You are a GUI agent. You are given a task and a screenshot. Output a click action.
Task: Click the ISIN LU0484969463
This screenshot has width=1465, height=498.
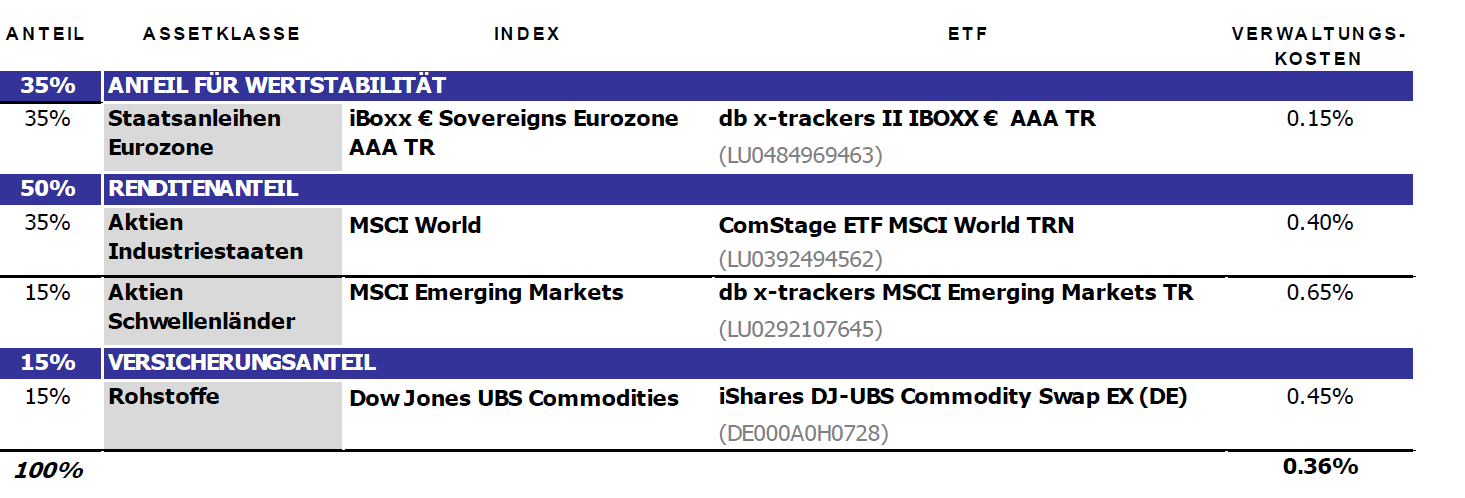[801, 156]
